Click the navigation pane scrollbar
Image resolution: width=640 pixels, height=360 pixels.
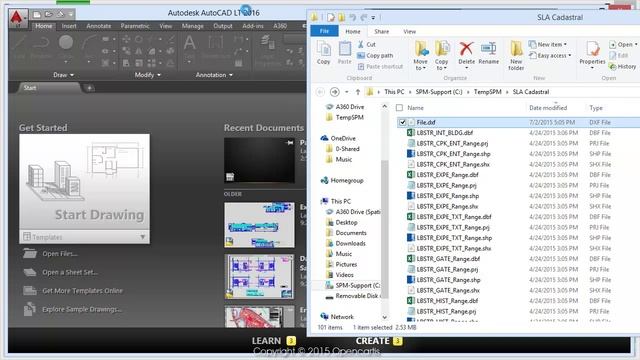coord(384,229)
